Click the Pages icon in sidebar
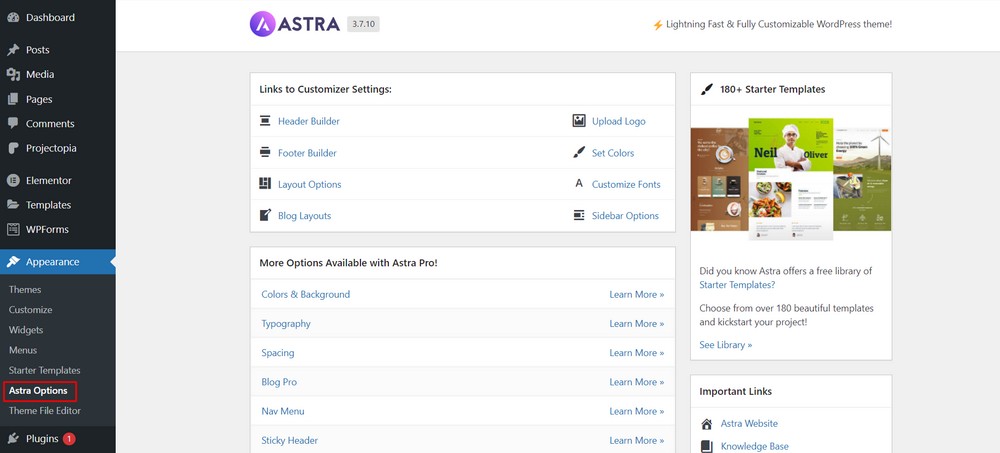Viewport: 1000px width, 453px height. [13, 100]
